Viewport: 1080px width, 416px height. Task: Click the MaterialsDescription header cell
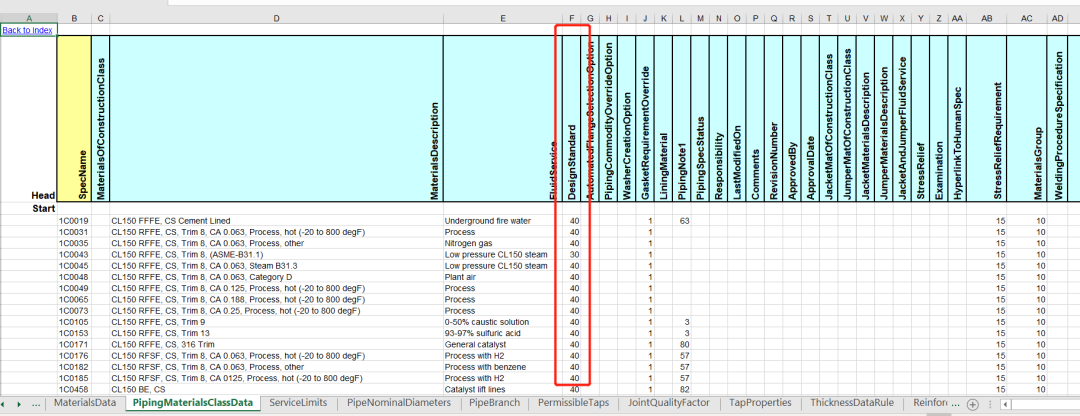276,118
